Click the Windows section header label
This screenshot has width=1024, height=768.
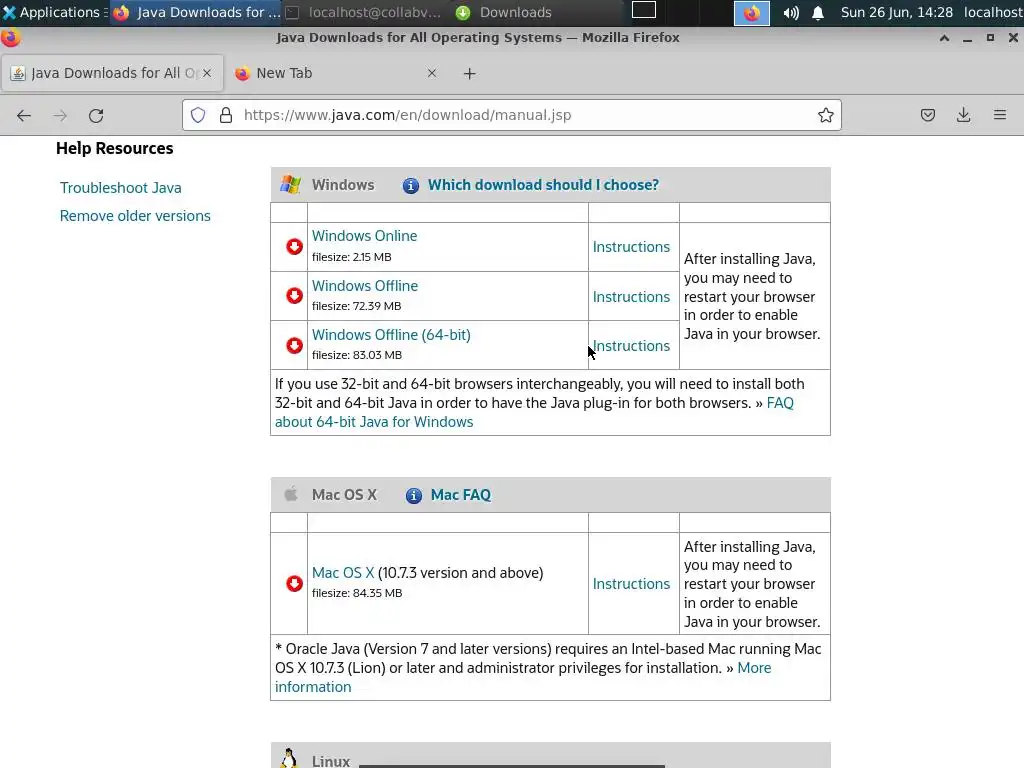click(x=343, y=185)
